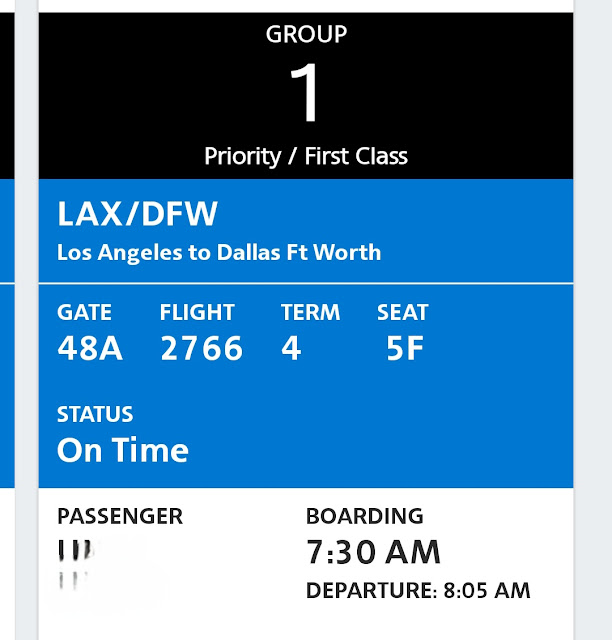Tap the 7:30 AM boarding time
This screenshot has width=612, height=640.
click(374, 552)
